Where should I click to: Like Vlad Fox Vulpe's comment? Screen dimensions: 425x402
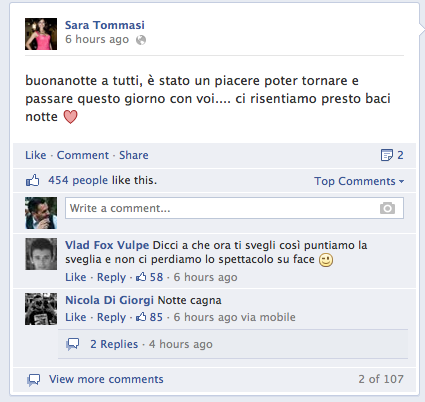pyautogui.click(x=76, y=277)
